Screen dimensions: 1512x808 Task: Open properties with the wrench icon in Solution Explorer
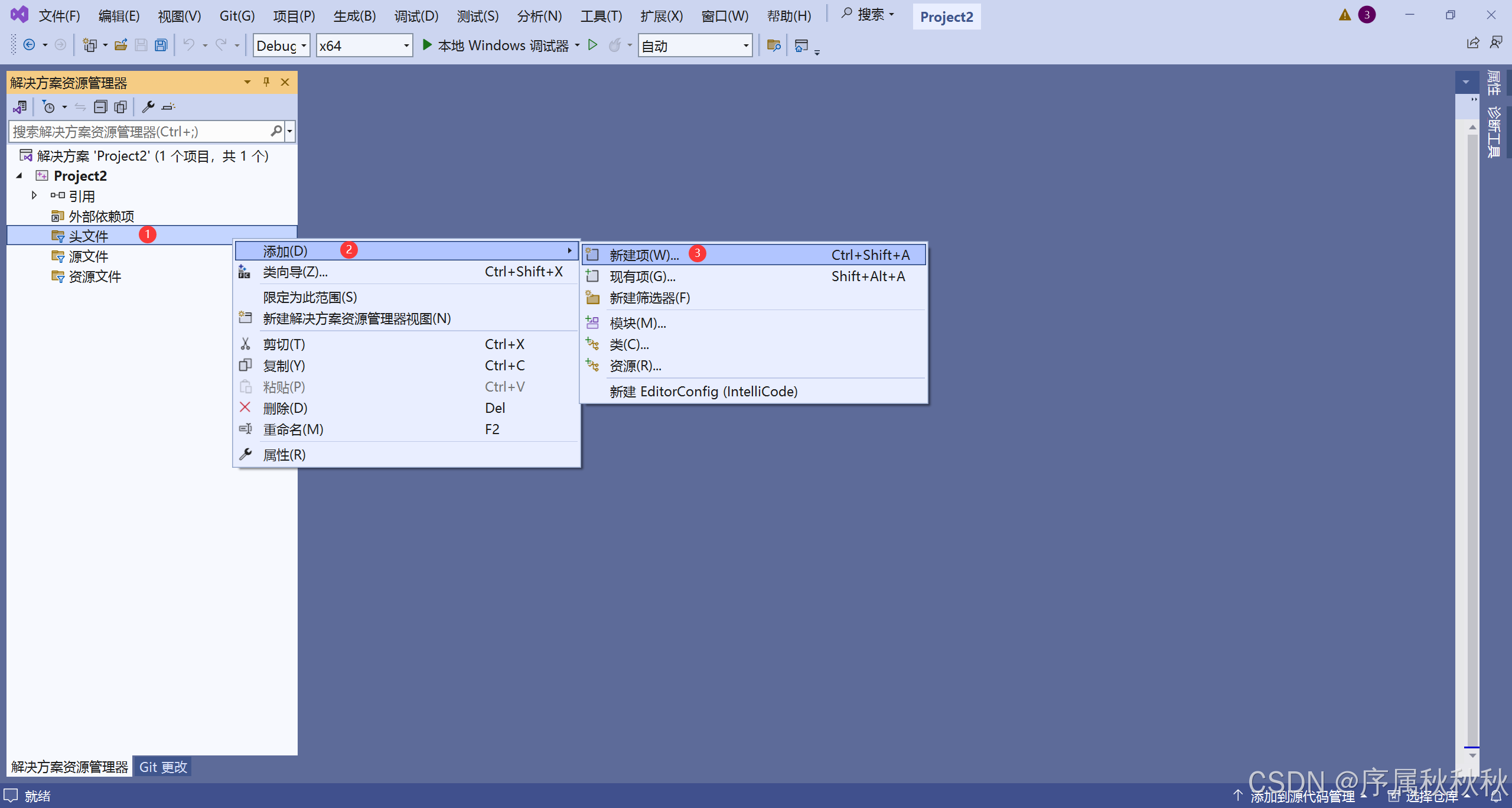149,106
